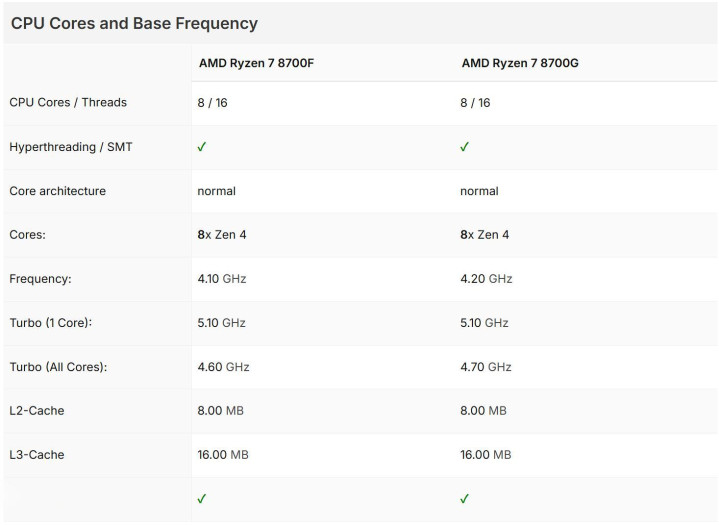This screenshot has height=525, width=719.
Task: Click the bottom-row checkmark under 8700F
Action: pyautogui.click(x=202, y=498)
